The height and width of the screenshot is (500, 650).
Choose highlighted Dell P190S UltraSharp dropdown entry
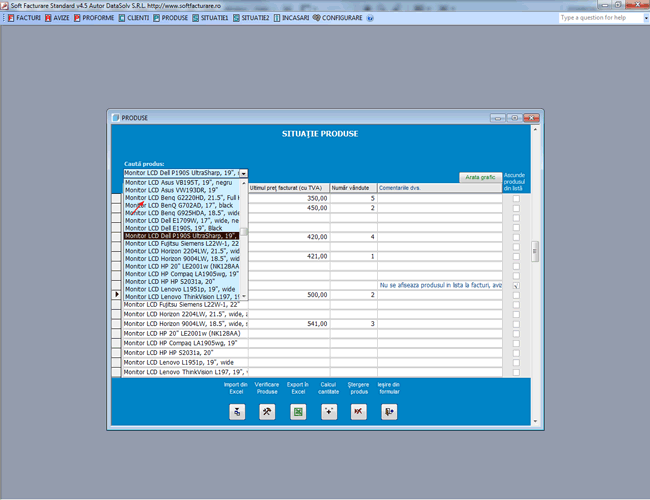click(182, 236)
